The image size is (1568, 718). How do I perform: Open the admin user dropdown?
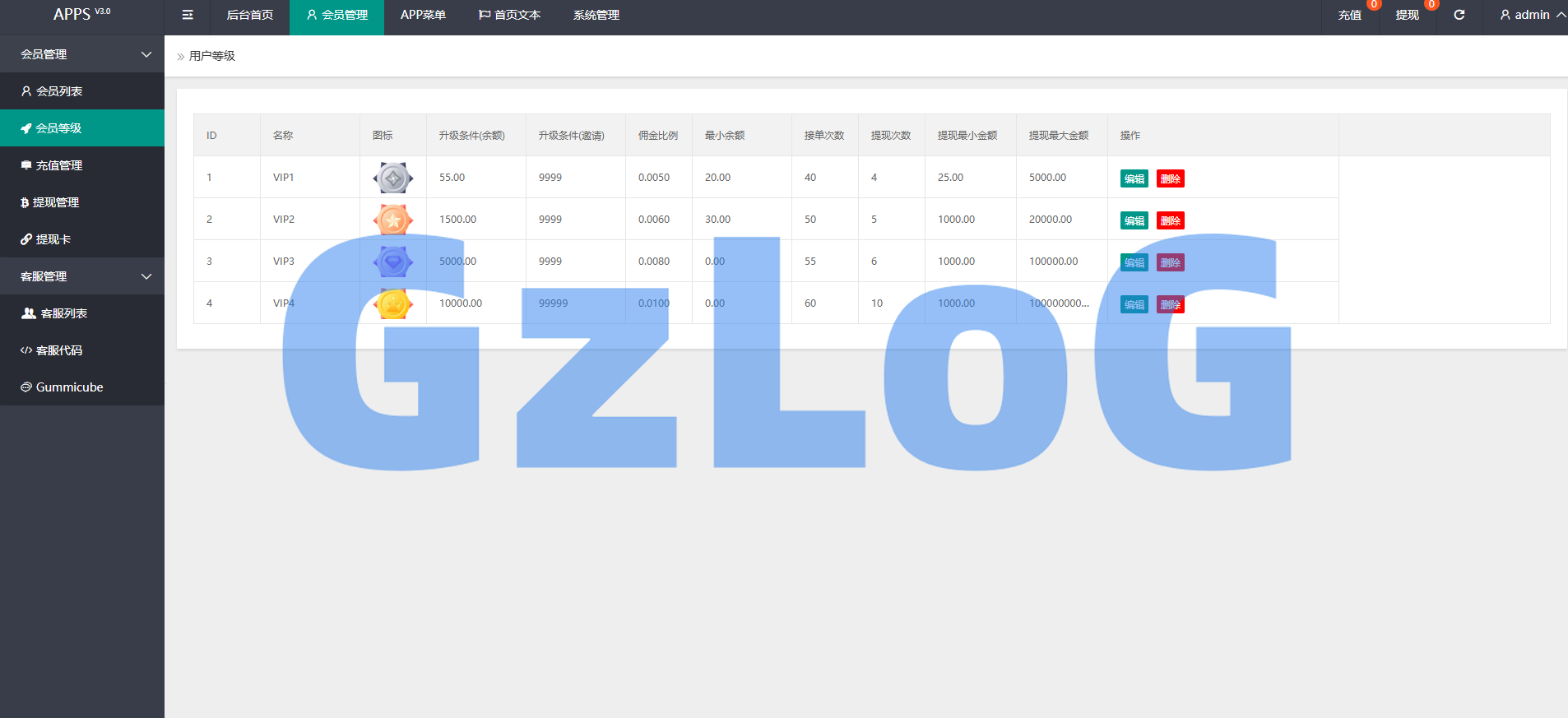[x=1532, y=15]
